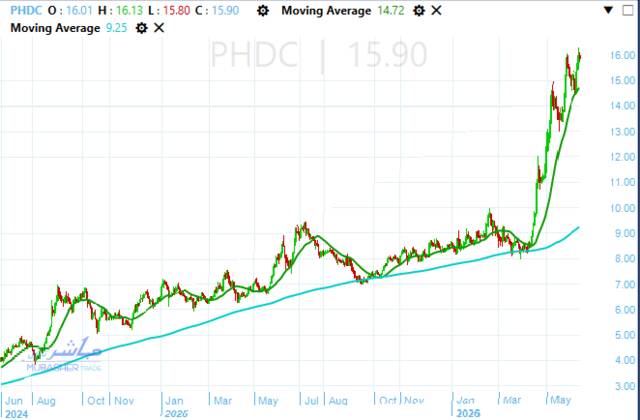Remove the Moving Average 9.25 indicator
The height and width of the screenshot is (420, 640).
click(x=159, y=28)
